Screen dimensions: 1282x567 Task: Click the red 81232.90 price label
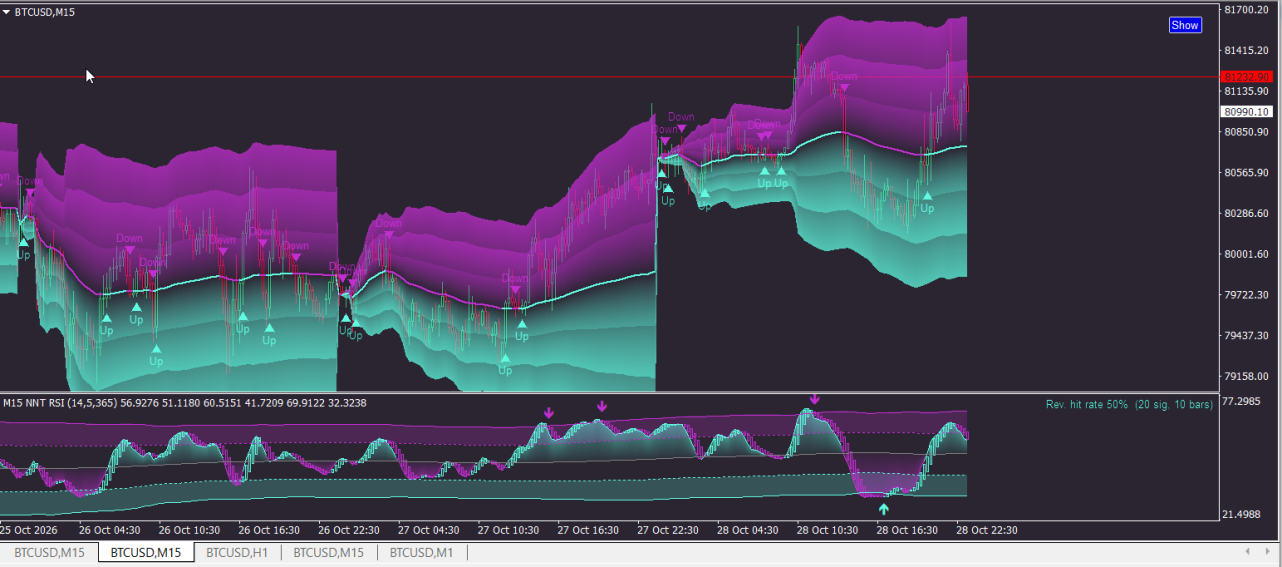(1246, 76)
